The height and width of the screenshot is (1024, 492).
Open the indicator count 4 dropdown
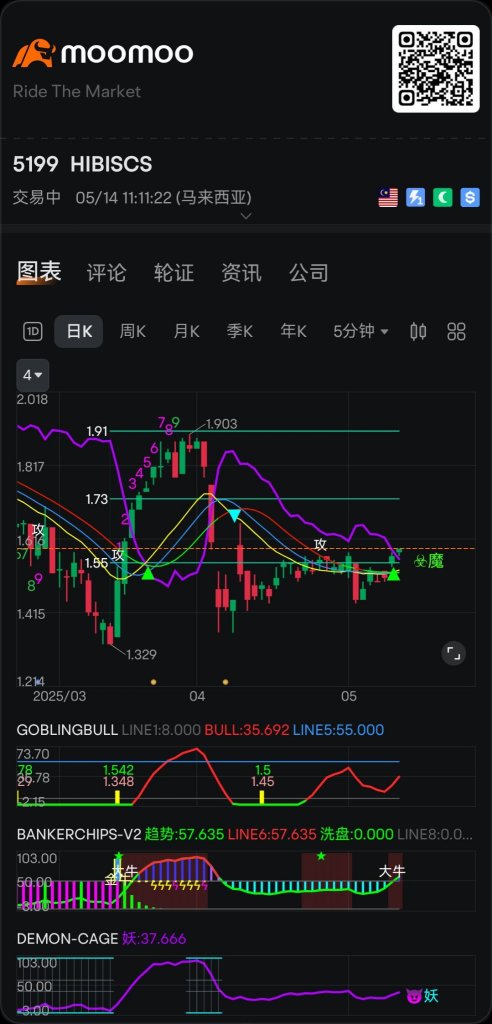[x=33, y=375]
